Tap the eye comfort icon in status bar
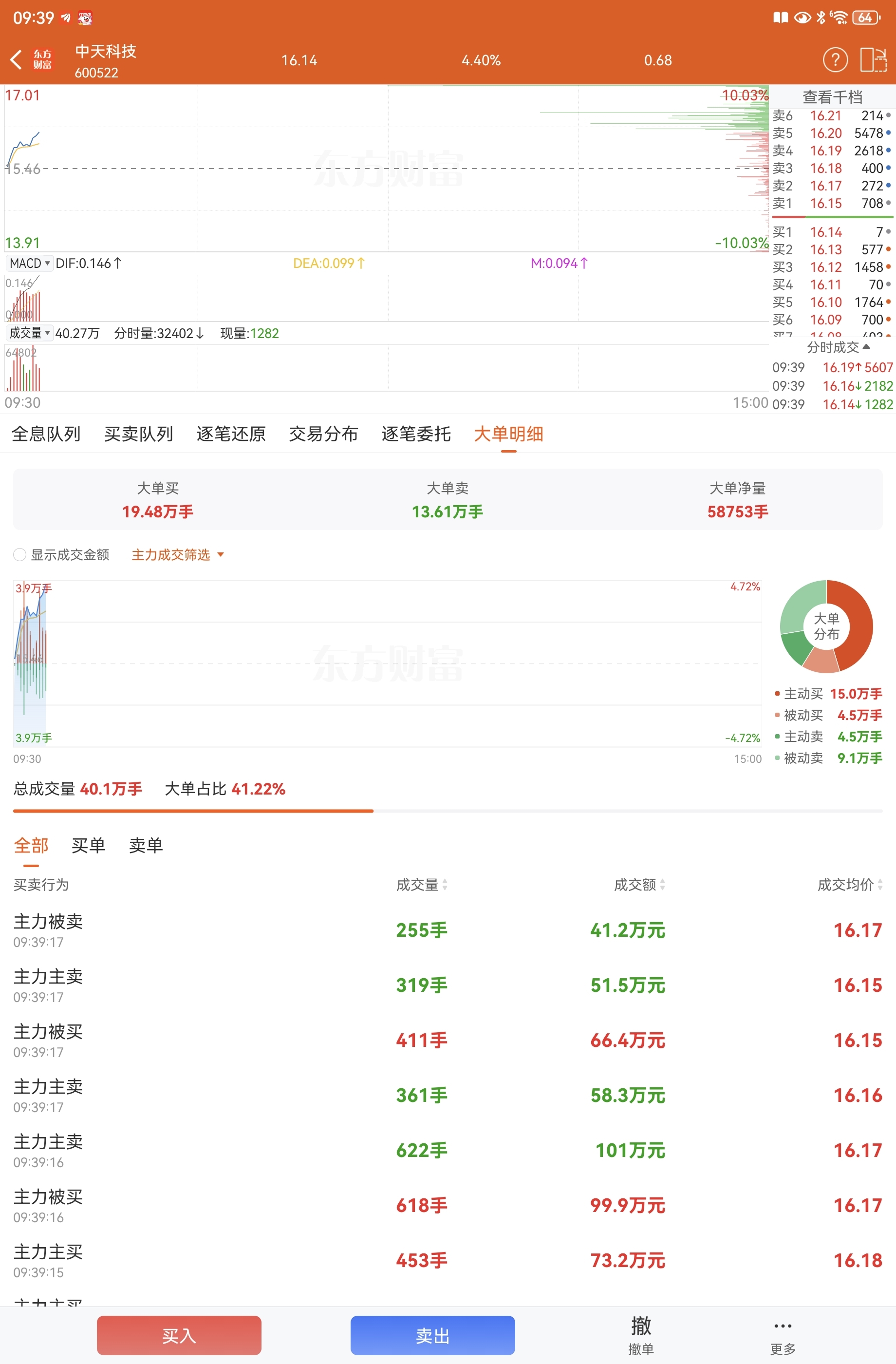 click(802, 18)
